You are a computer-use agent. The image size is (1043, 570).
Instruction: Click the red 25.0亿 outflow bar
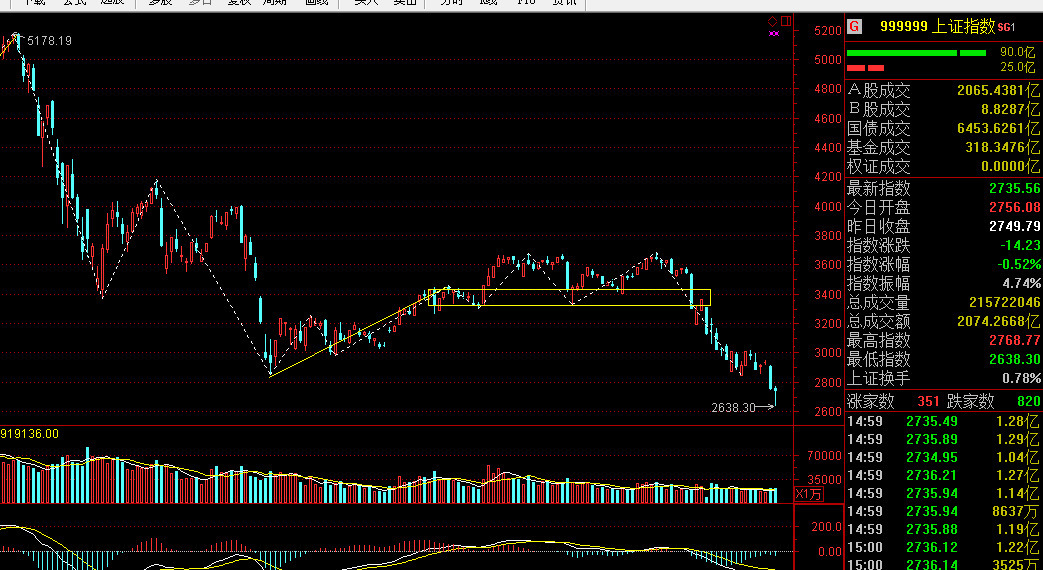click(865, 68)
